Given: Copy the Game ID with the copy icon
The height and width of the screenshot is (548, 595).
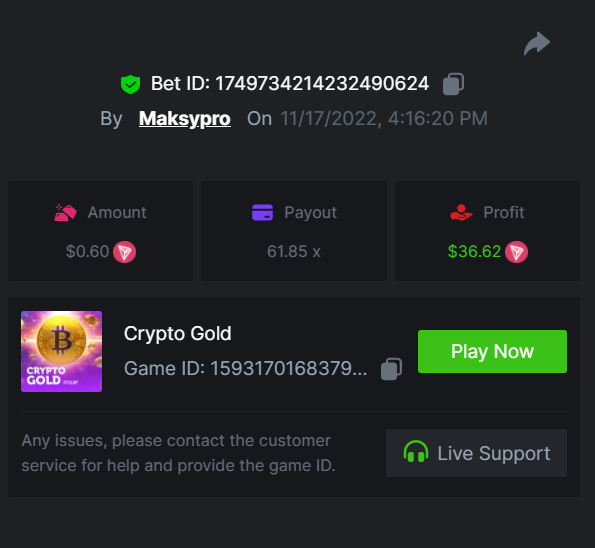Looking at the screenshot, I should tap(391, 368).
